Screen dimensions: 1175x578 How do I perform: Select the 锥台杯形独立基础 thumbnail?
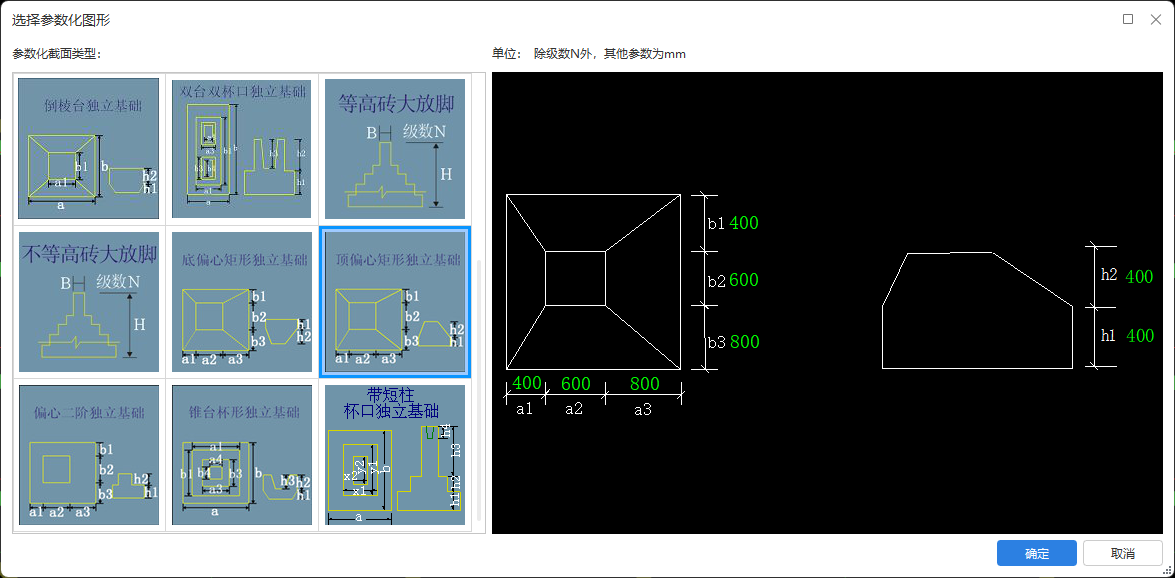242,455
